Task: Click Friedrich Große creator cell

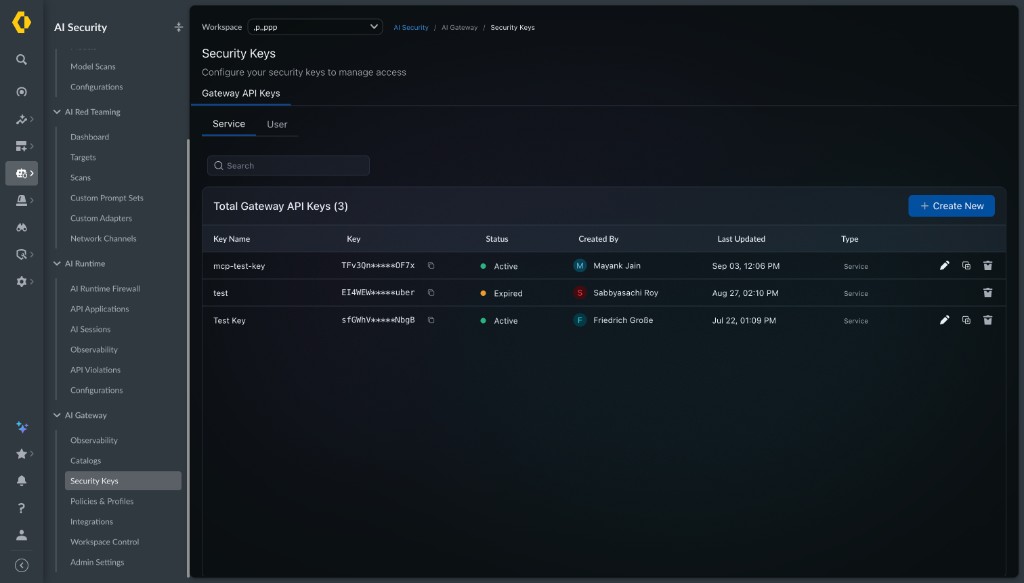Action: (x=622, y=320)
